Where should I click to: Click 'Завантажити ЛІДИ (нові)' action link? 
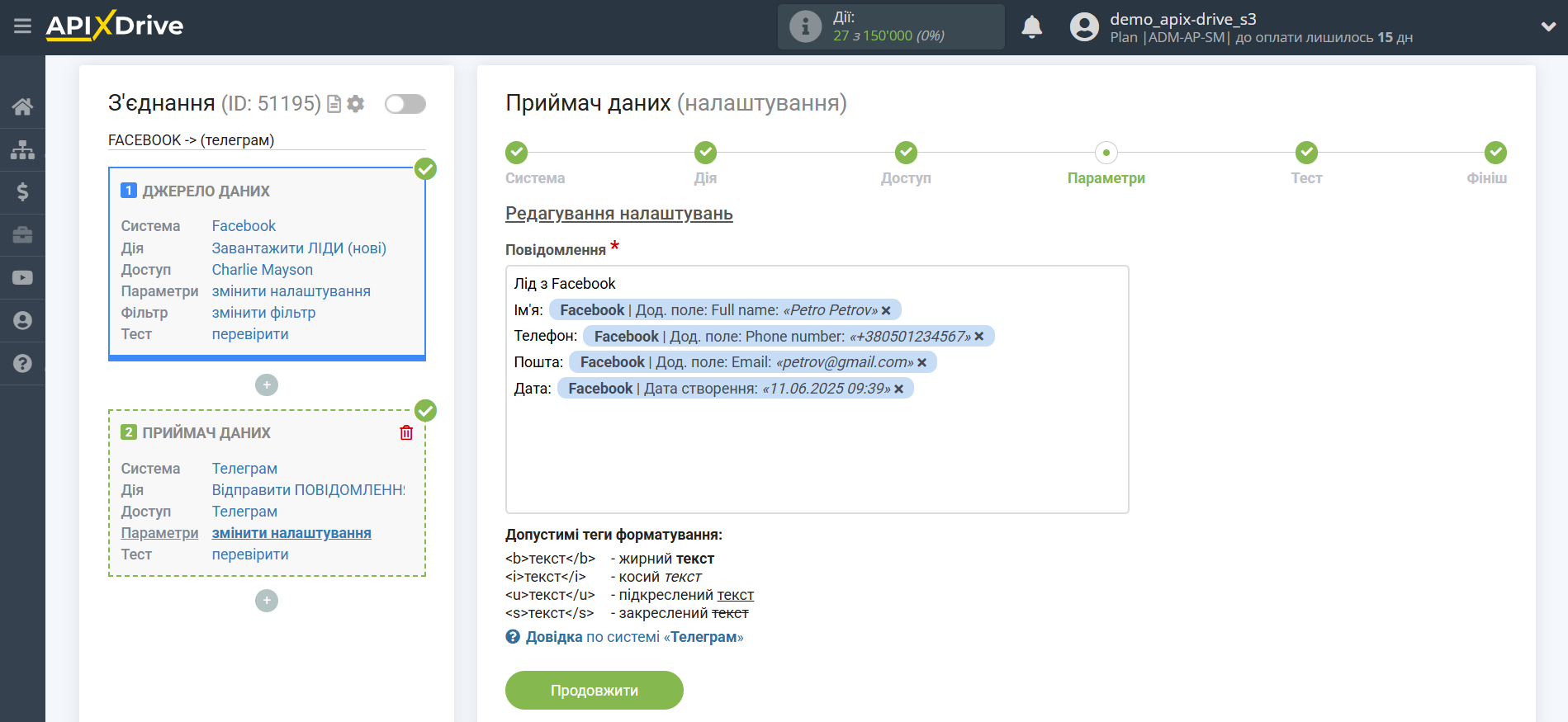pos(299,248)
